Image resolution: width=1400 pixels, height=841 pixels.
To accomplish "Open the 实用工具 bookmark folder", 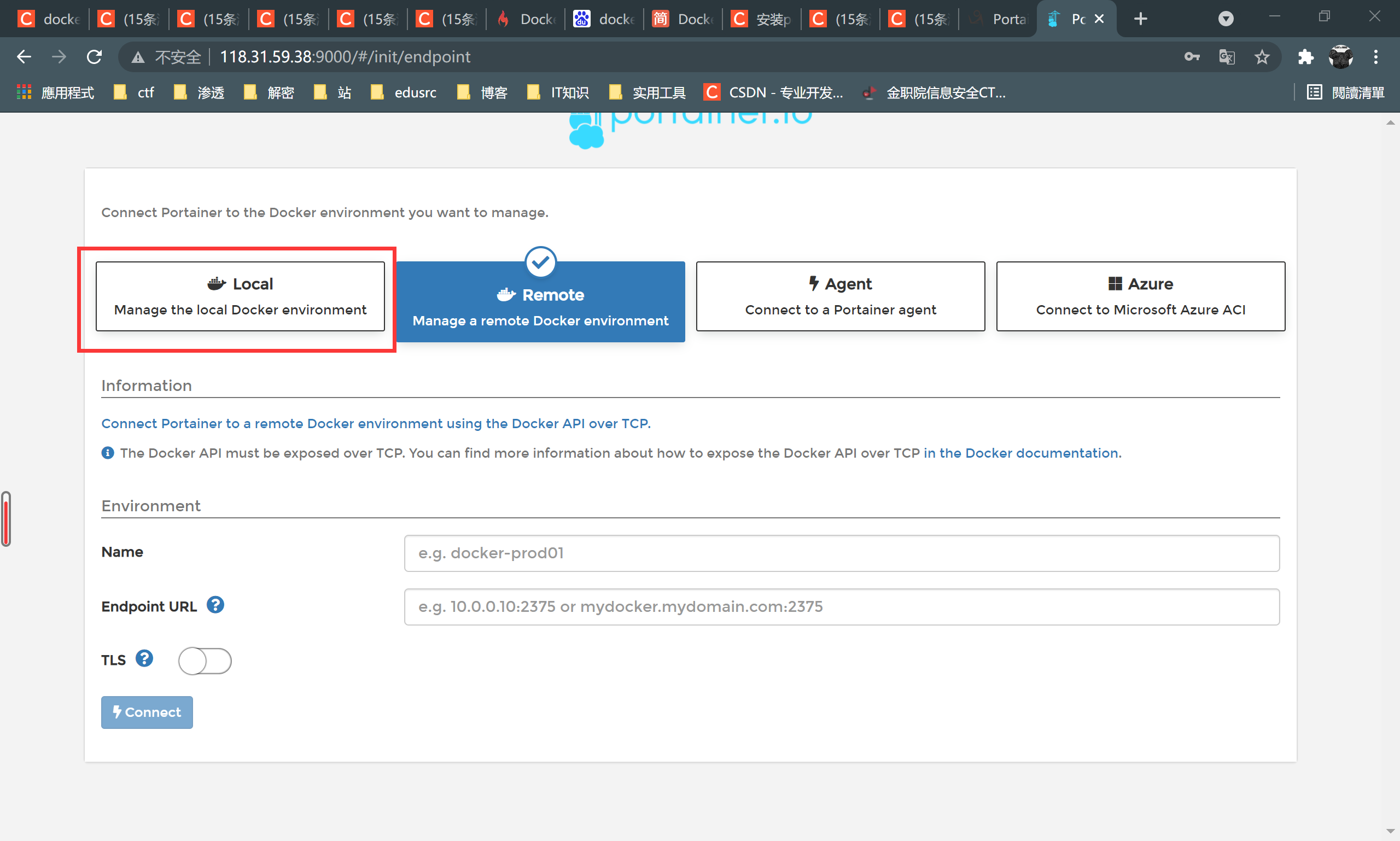I will click(x=647, y=92).
